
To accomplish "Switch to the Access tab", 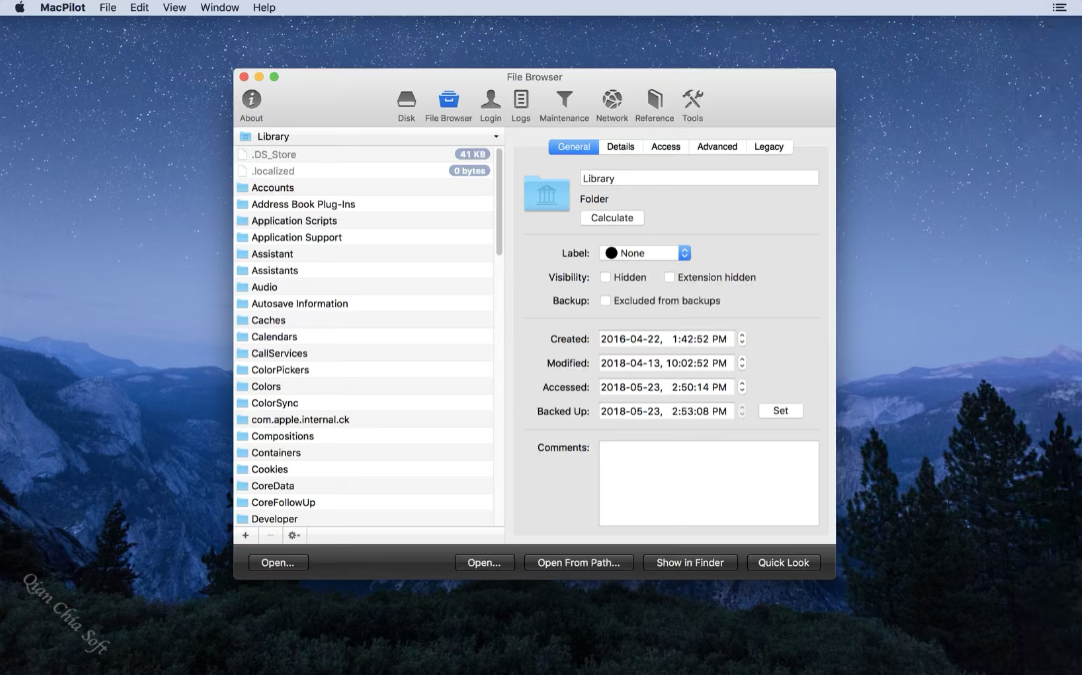I will (666, 147).
